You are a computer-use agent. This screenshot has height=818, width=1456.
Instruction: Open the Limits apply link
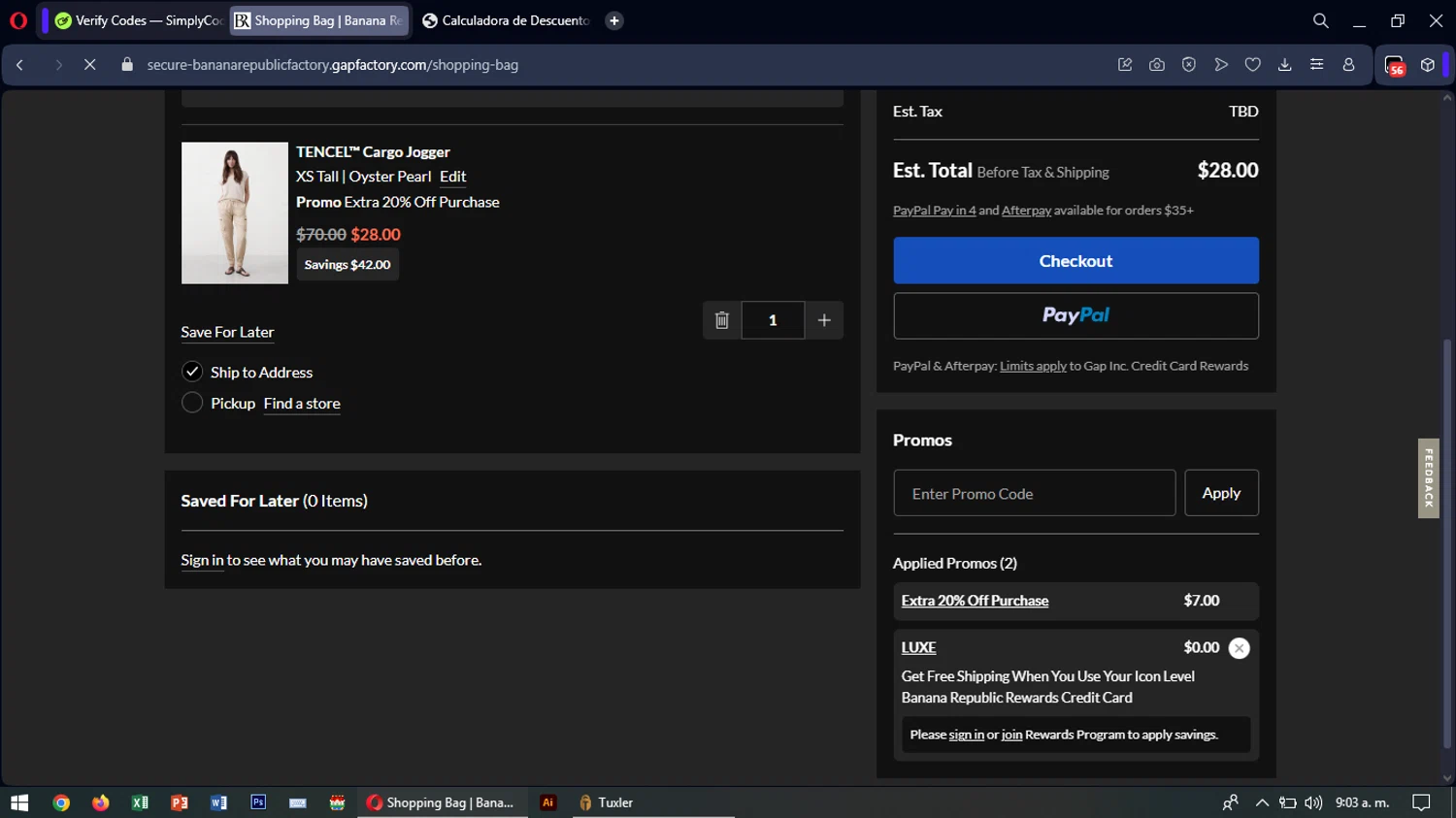pyautogui.click(x=1033, y=366)
